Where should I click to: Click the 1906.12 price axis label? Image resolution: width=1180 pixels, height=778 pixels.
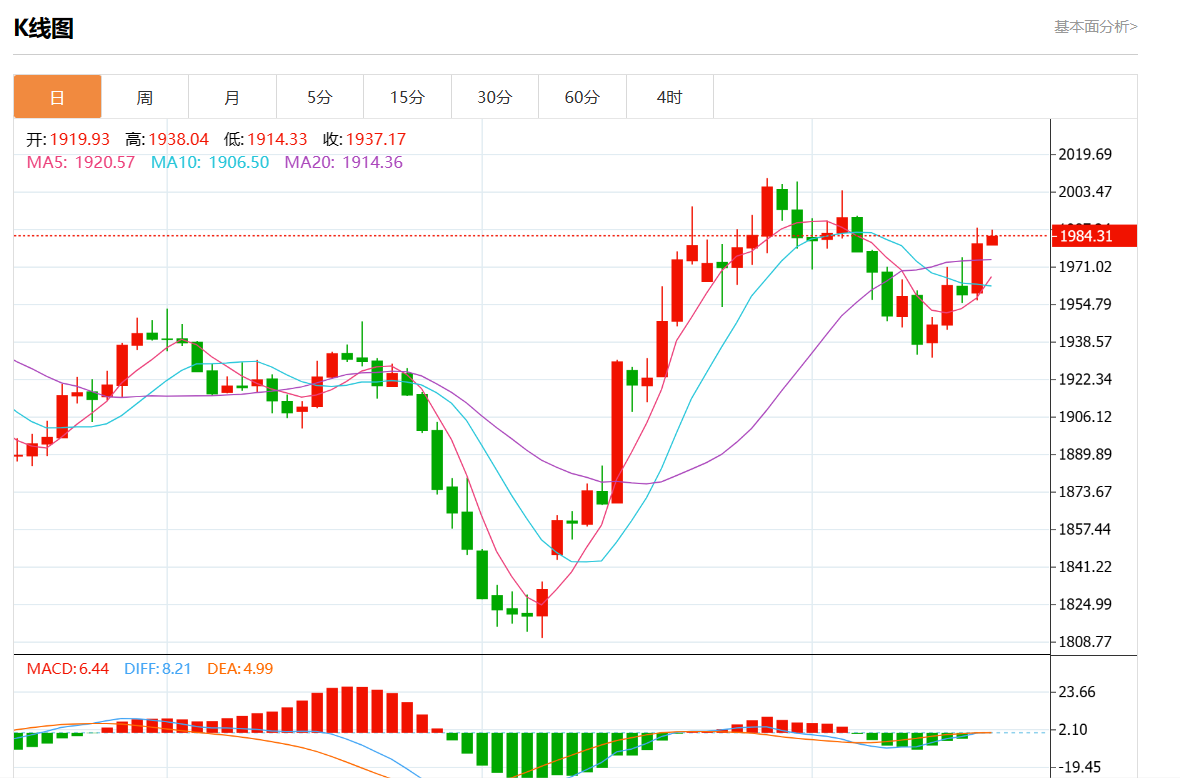tap(1085, 417)
